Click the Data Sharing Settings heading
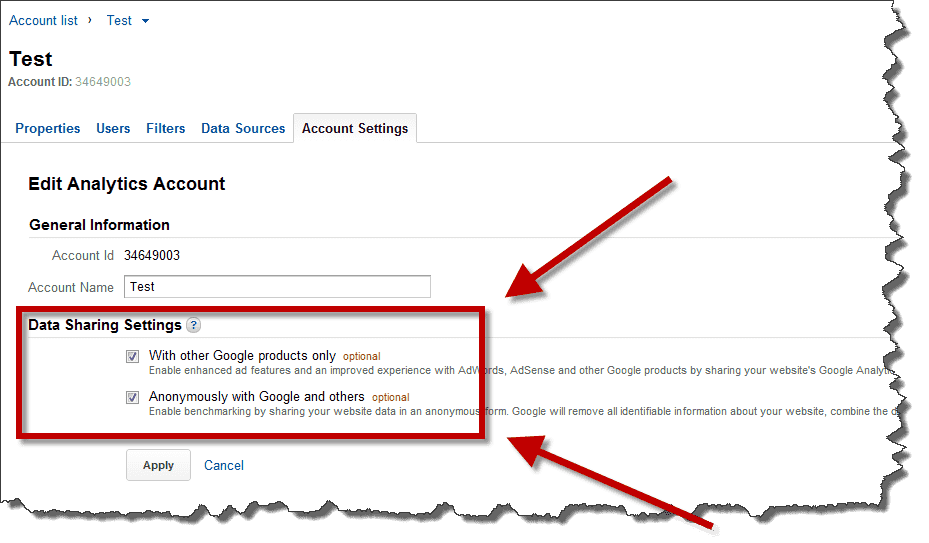Screen dimensions: 929x543 105,325
